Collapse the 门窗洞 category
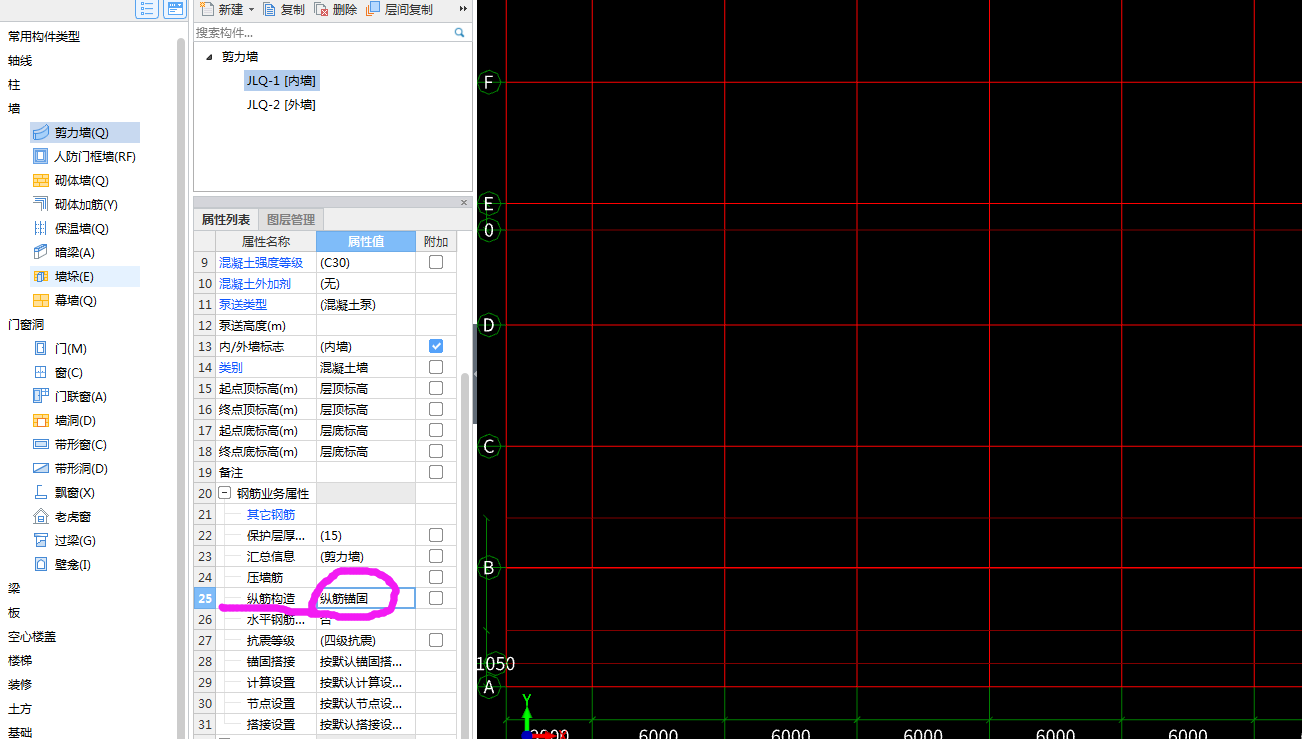 26,324
